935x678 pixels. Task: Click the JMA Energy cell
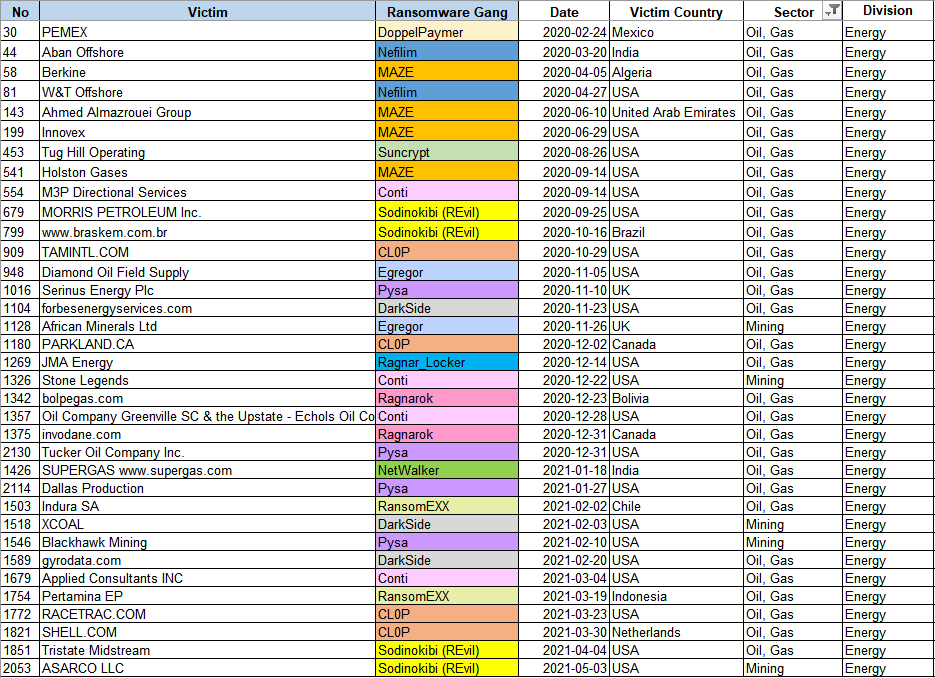click(x=208, y=362)
